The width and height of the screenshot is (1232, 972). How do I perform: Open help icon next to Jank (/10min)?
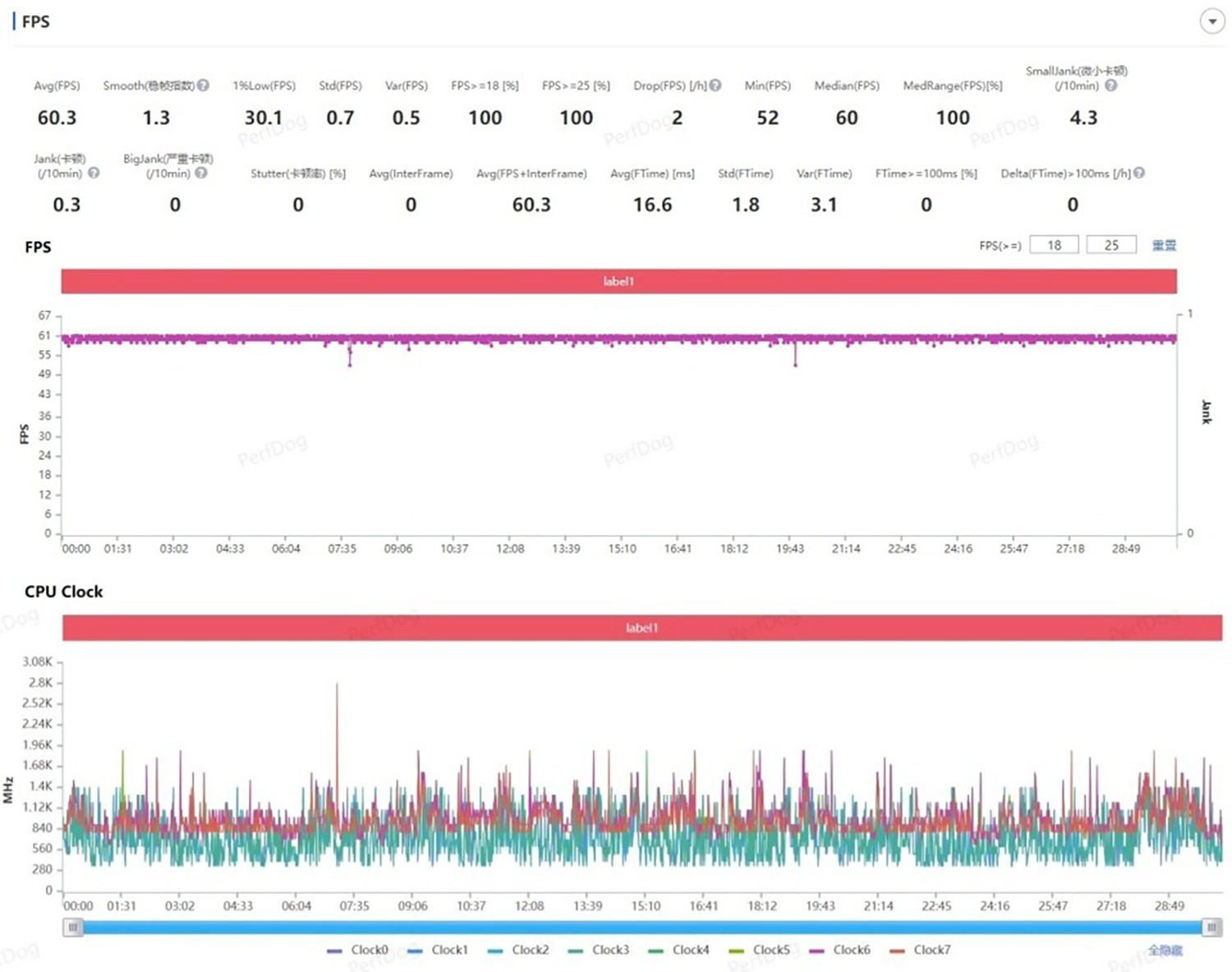tap(94, 173)
